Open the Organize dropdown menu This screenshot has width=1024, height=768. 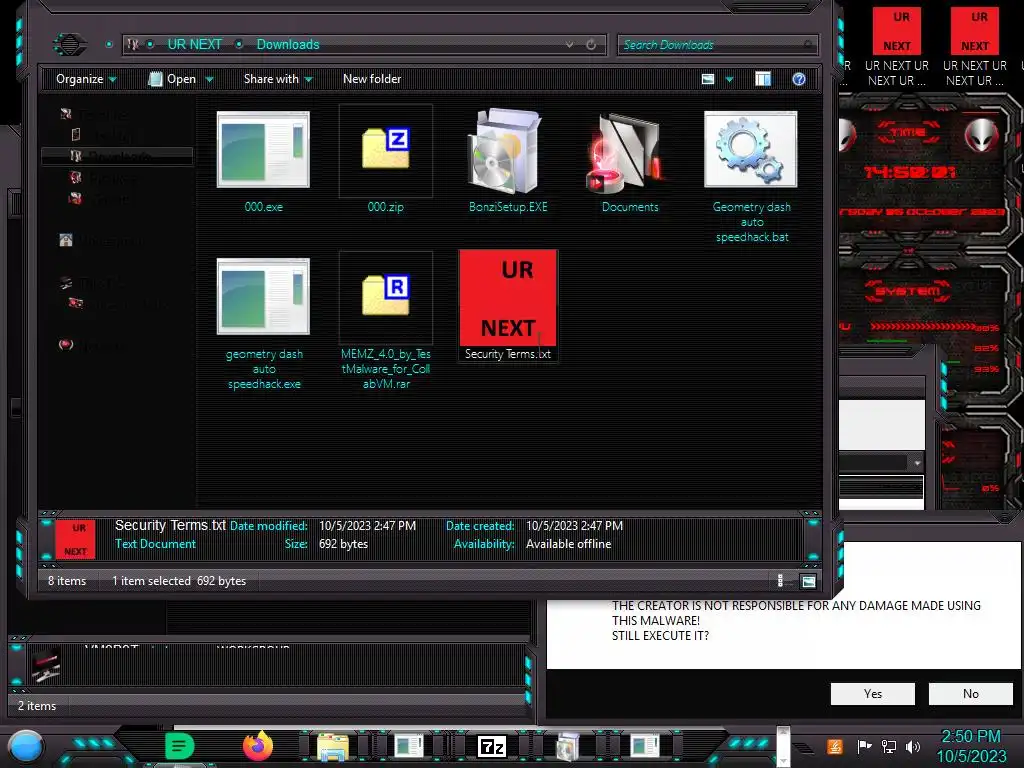point(86,79)
